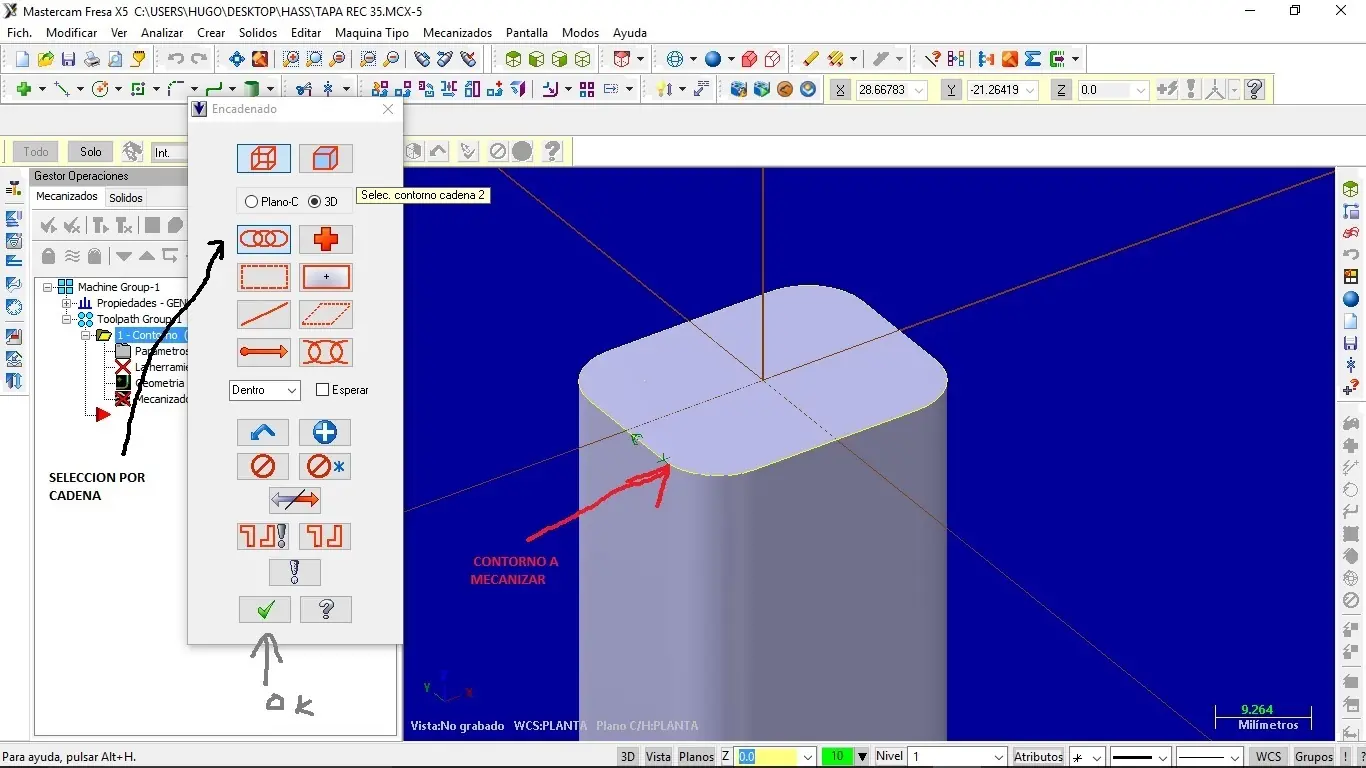Open the Mecanizados menu
The height and width of the screenshot is (768, 1366).
click(x=457, y=33)
